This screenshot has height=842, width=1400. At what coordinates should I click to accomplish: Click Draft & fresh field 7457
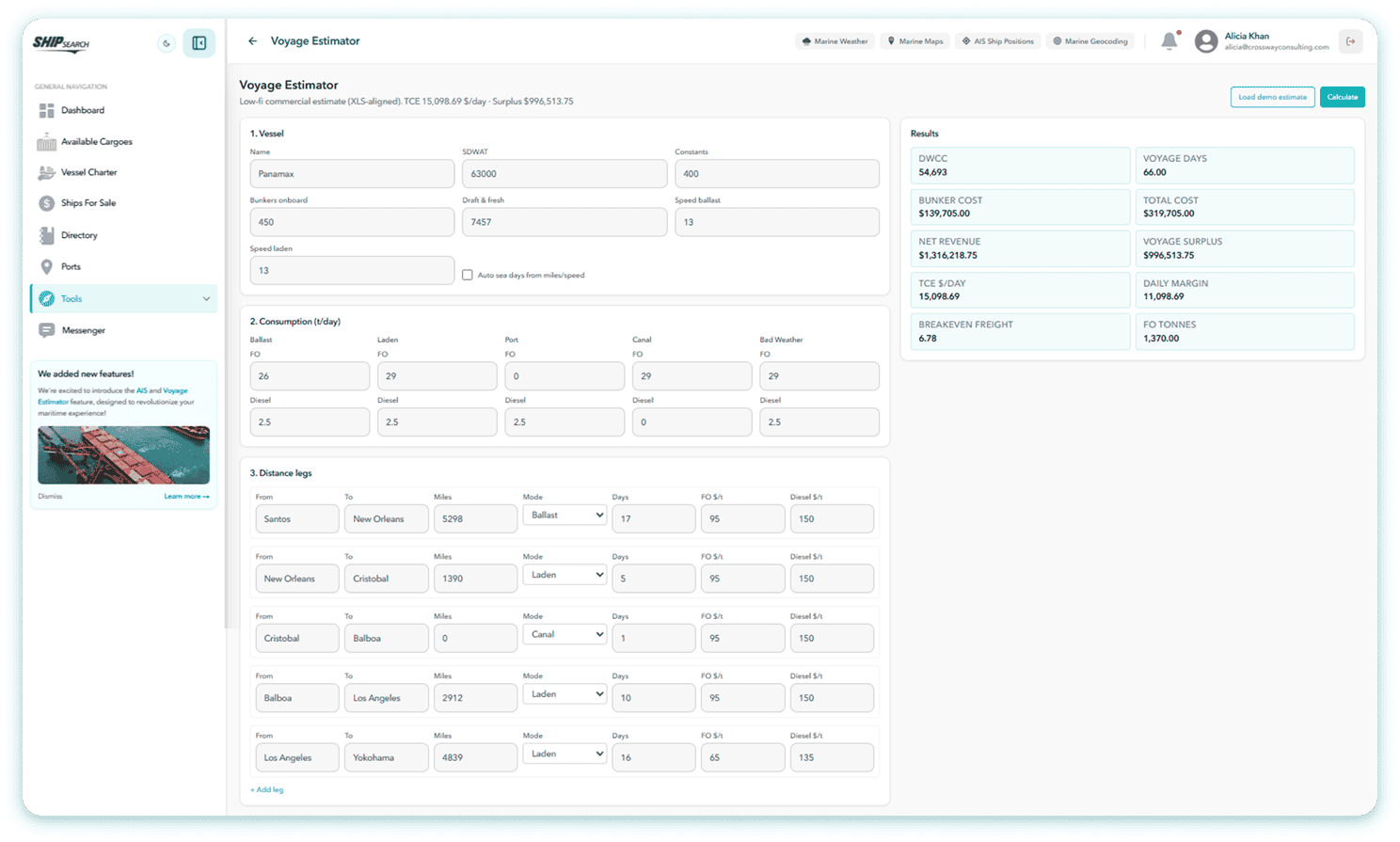(x=565, y=222)
